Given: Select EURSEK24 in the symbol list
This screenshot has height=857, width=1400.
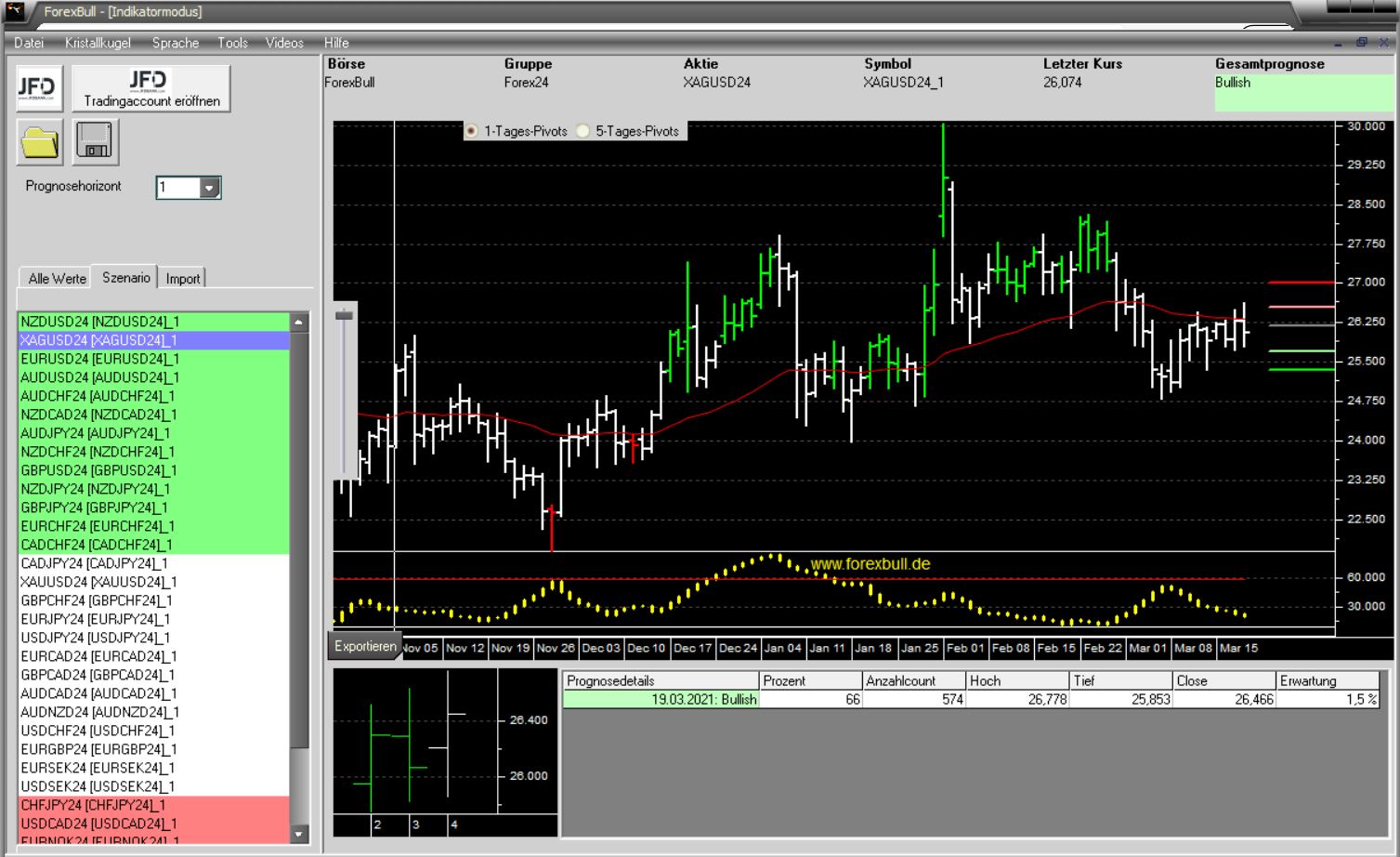Looking at the screenshot, I should 154,768.
